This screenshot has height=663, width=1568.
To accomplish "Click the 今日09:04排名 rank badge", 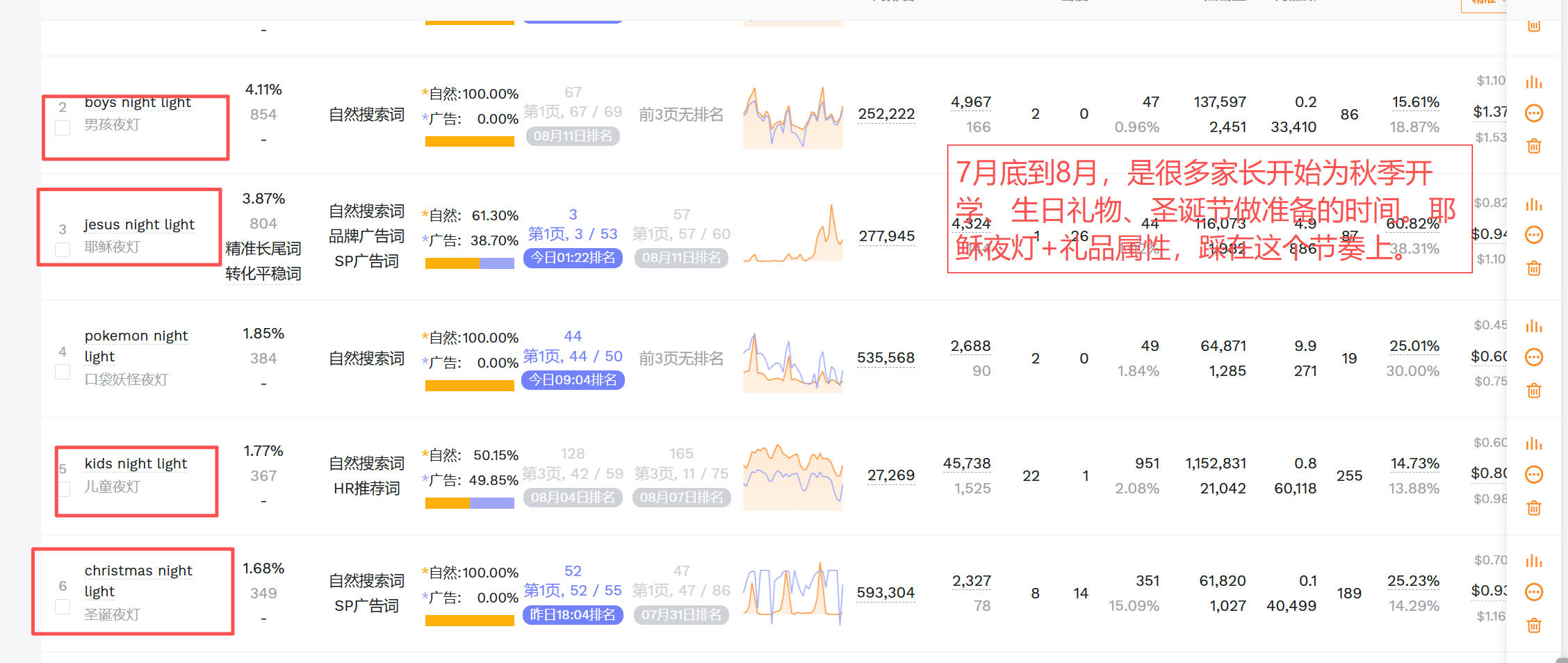I will coord(573,380).
